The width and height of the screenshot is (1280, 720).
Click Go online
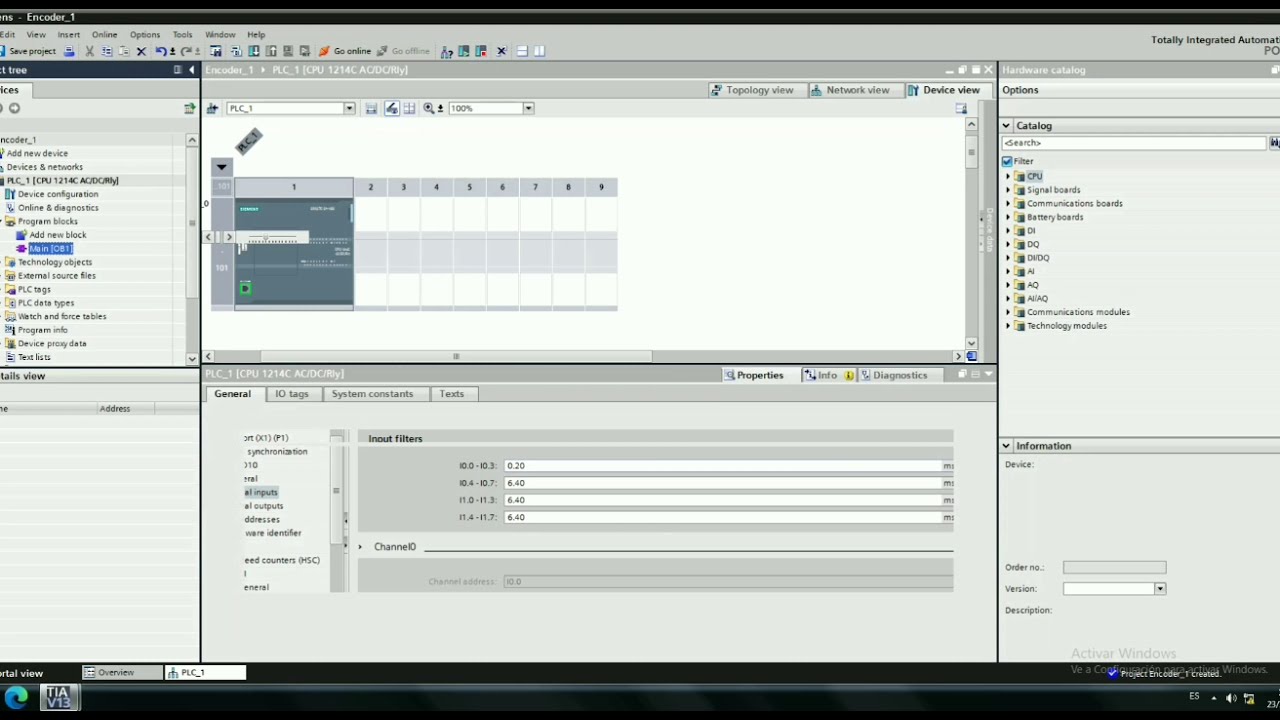click(x=345, y=51)
